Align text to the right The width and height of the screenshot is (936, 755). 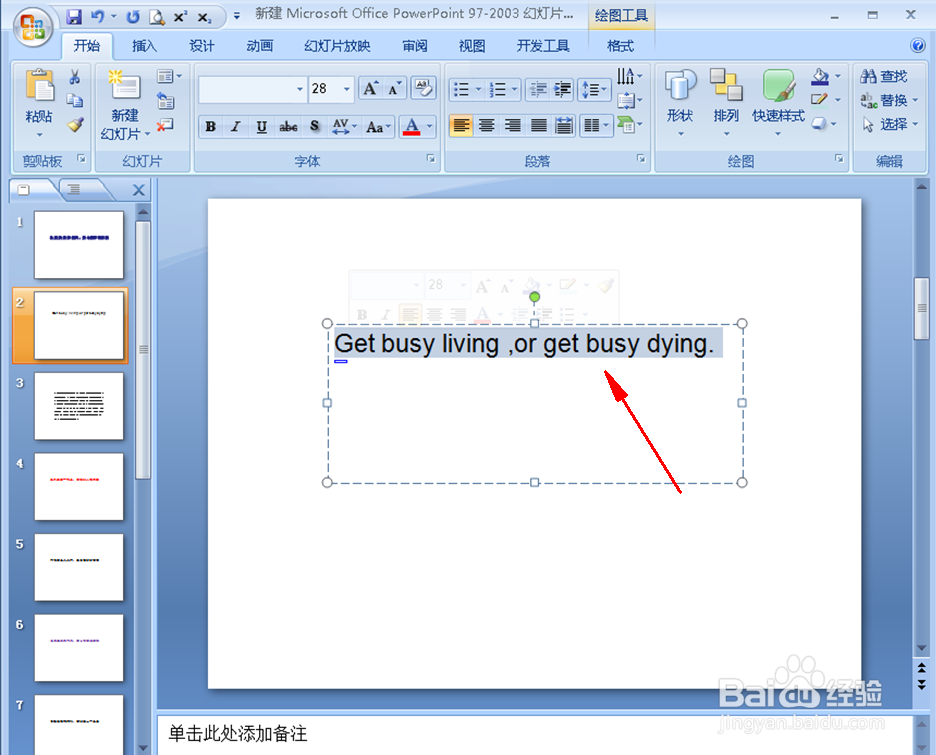[x=513, y=125]
